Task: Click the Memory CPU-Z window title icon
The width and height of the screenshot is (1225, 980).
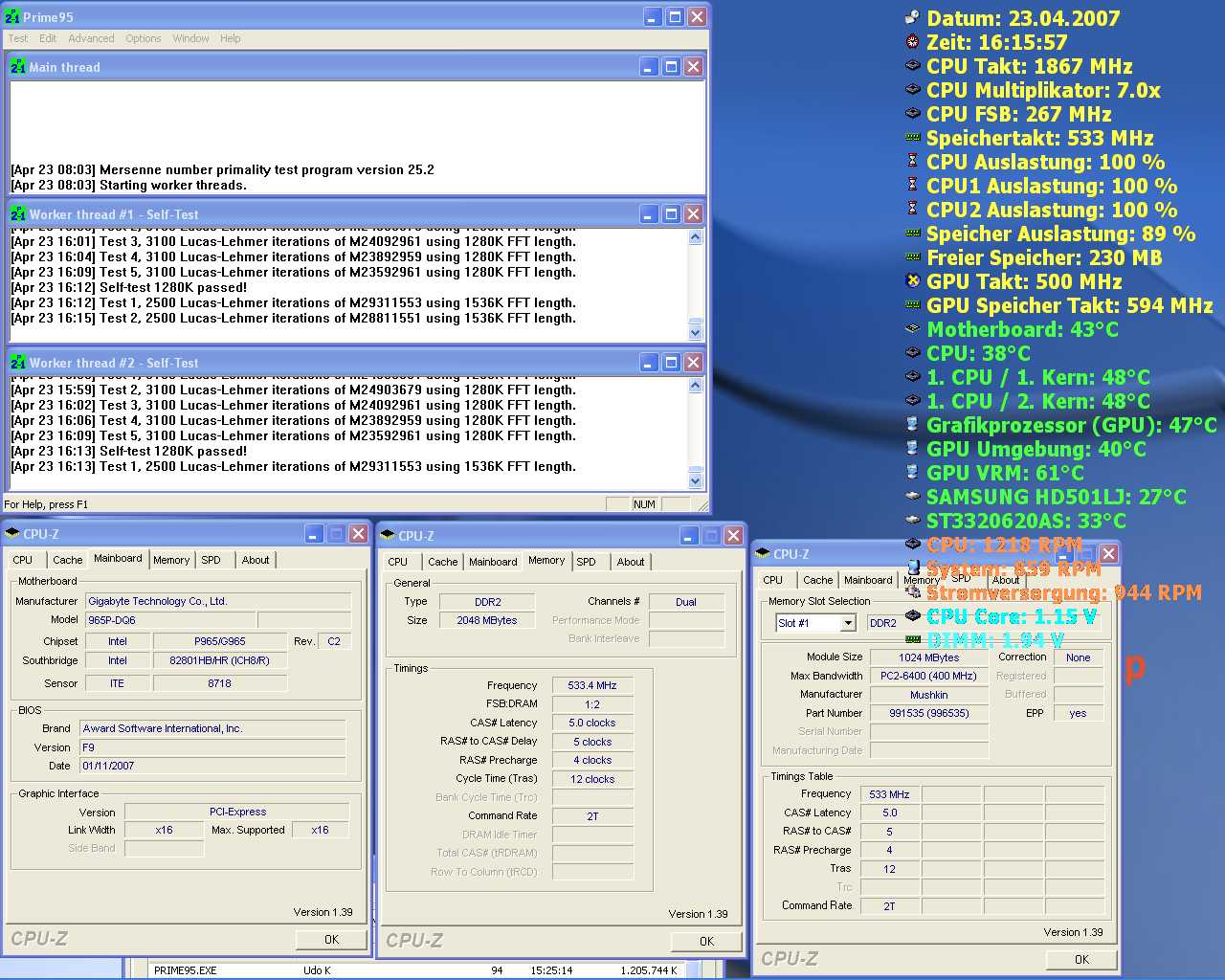Action: pos(388,536)
